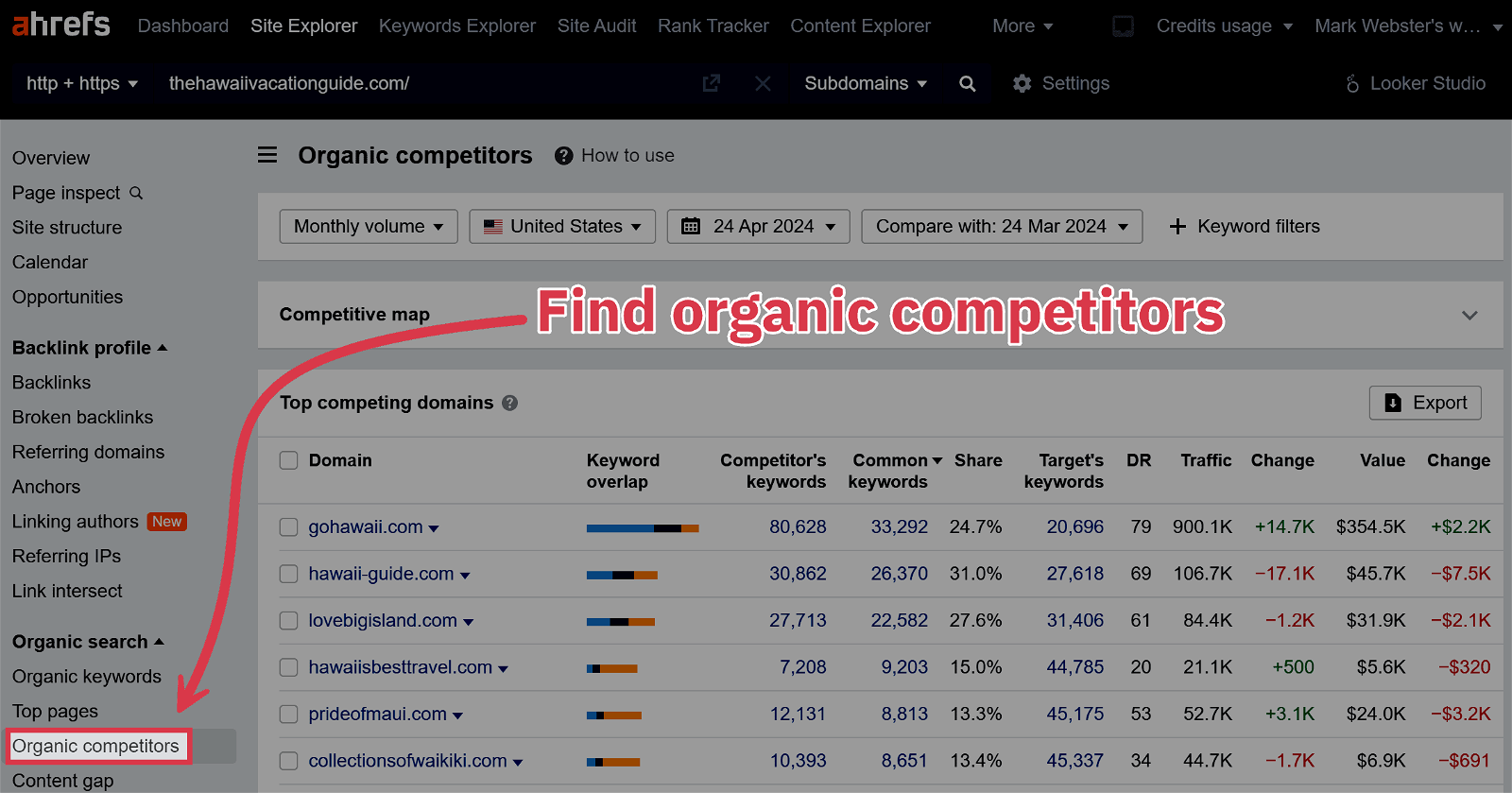The image size is (1512, 793).
Task: Open the United States country dropdown
Action: pos(562,227)
